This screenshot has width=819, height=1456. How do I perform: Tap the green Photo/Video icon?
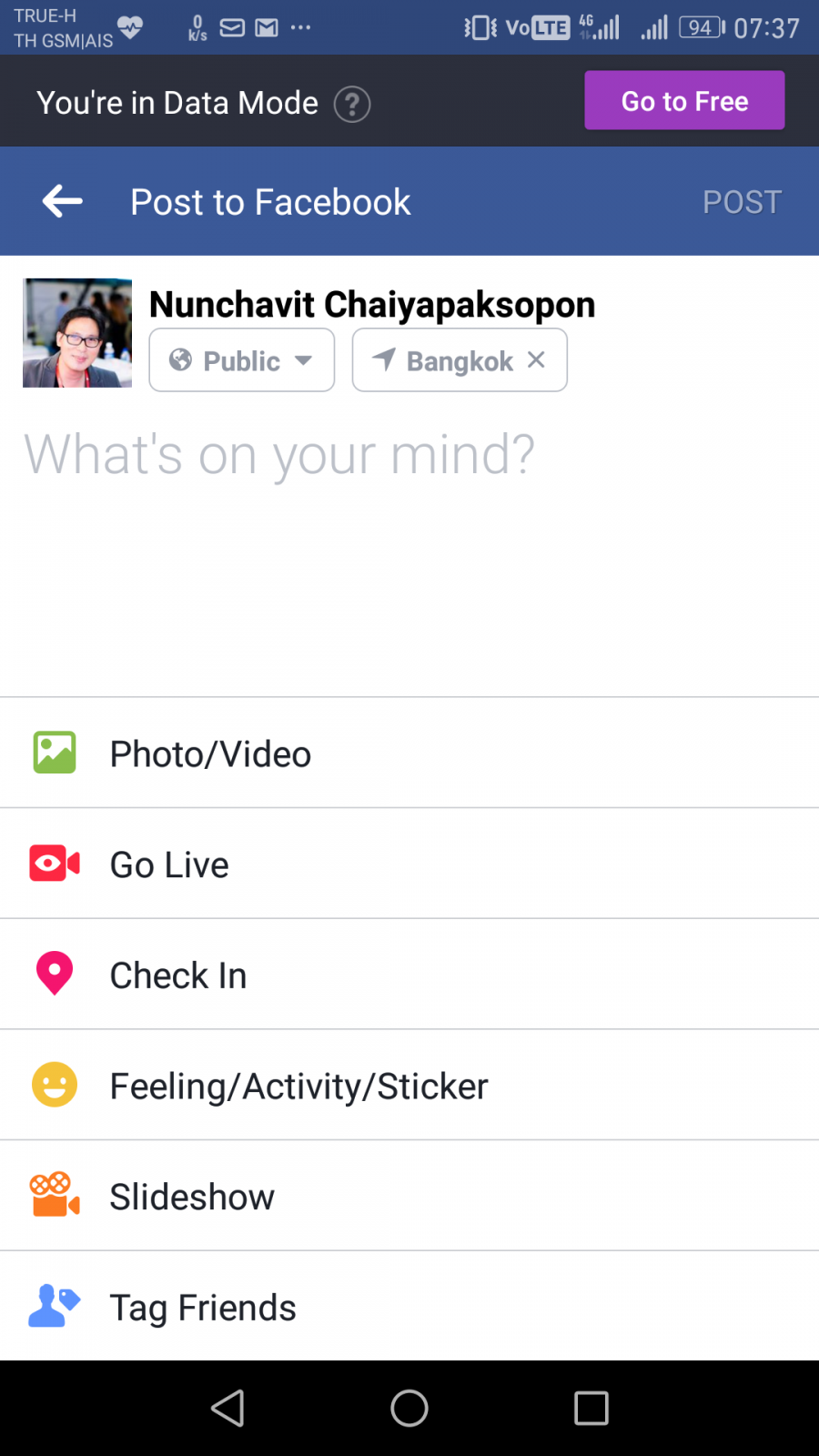55,753
